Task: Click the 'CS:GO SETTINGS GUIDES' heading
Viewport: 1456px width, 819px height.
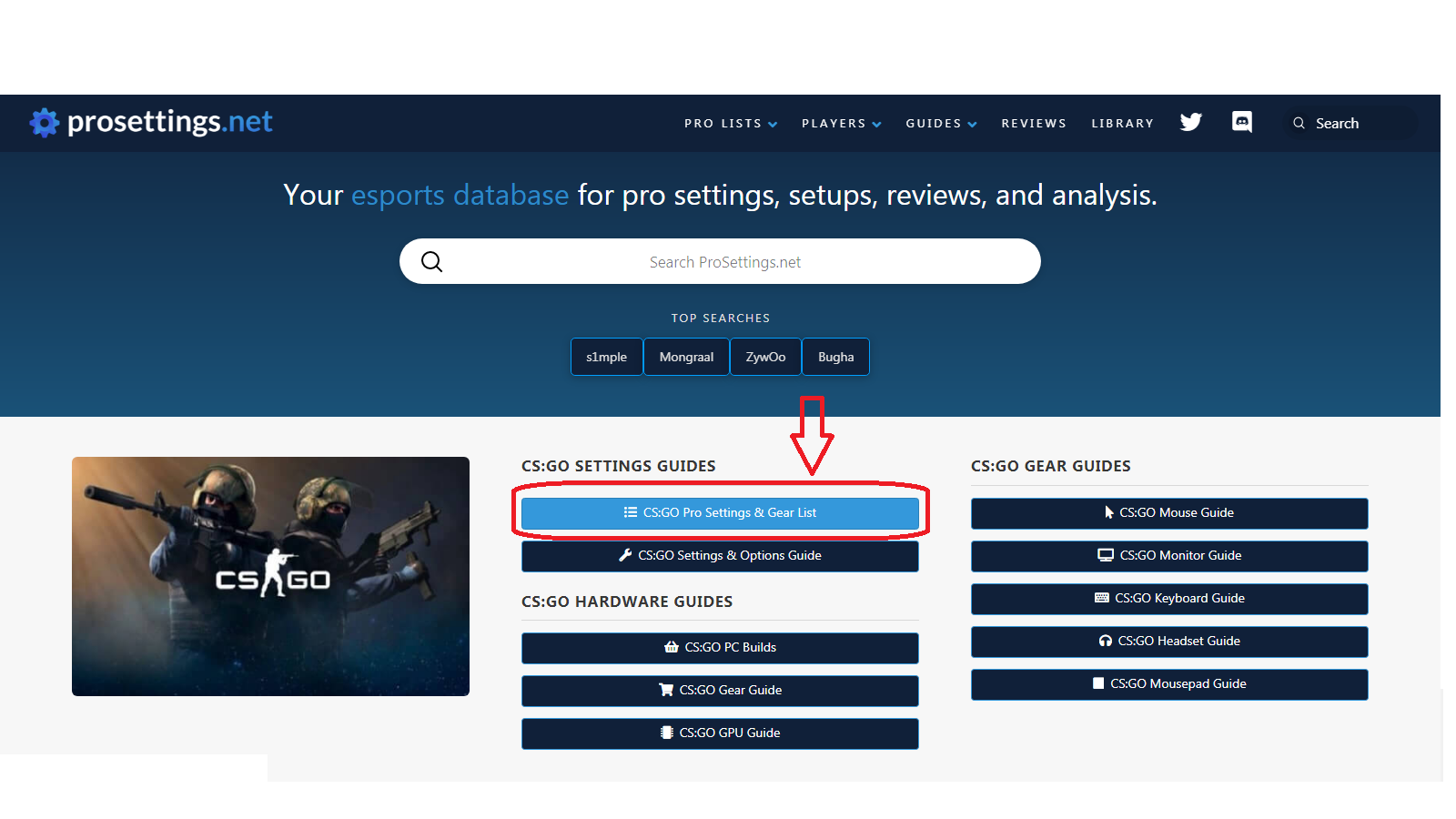Action: tap(619, 466)
